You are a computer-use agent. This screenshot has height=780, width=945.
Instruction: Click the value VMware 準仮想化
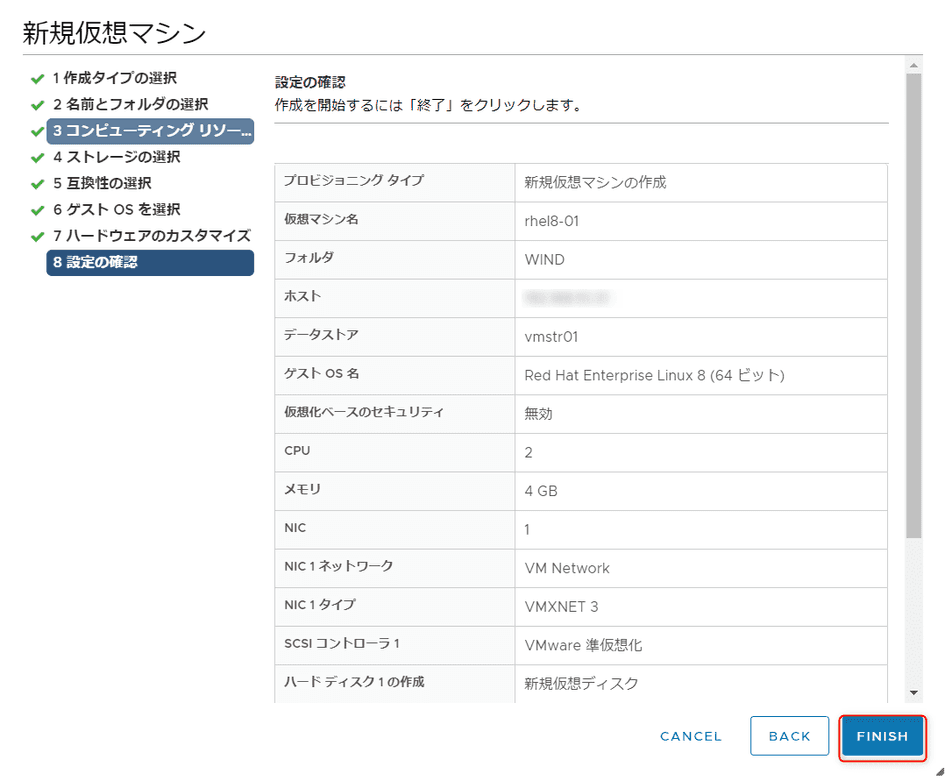pyautogui.click(x=583, y=646)
